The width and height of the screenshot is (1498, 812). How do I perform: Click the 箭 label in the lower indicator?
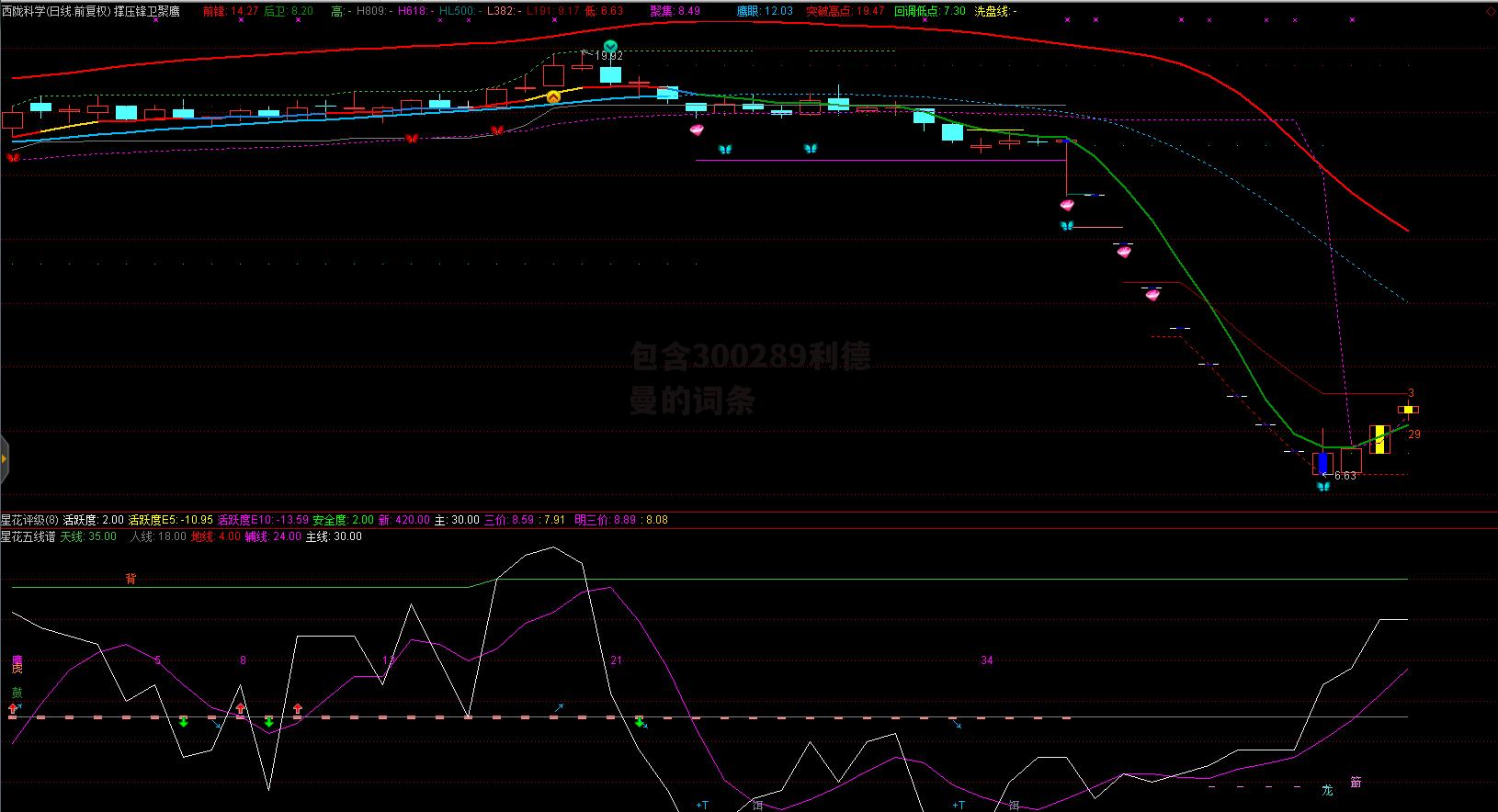click(x=1356, y=783)
